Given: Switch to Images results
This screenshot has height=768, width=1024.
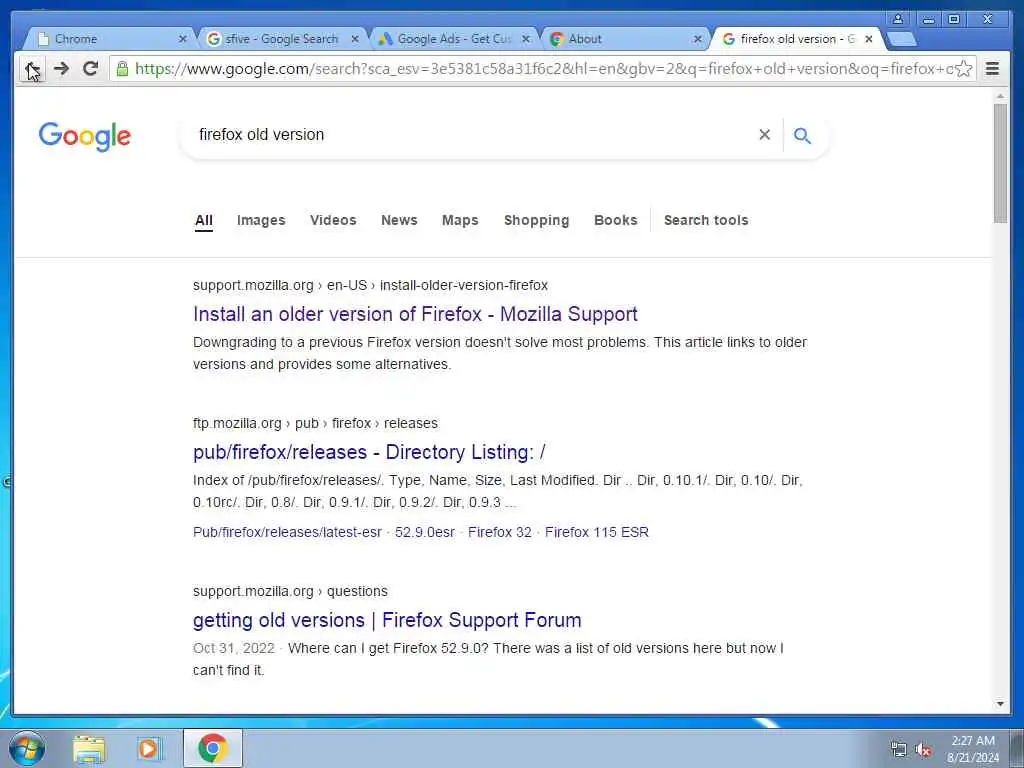Looking at the screenshot, I should [x=261, y=221].
